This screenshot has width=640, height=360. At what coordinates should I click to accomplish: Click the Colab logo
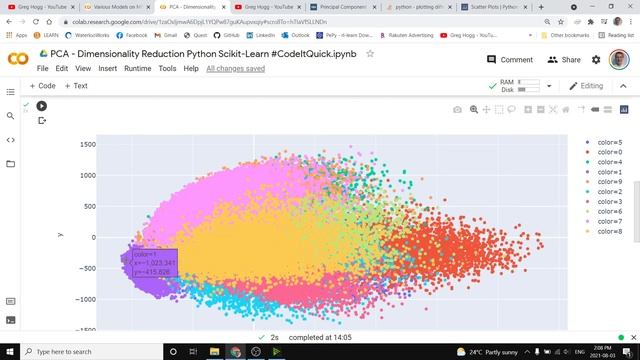coord(18,59)
